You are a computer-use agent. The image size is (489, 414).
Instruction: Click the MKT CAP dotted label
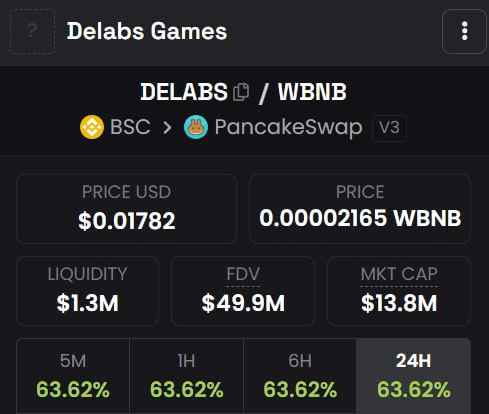399,275
